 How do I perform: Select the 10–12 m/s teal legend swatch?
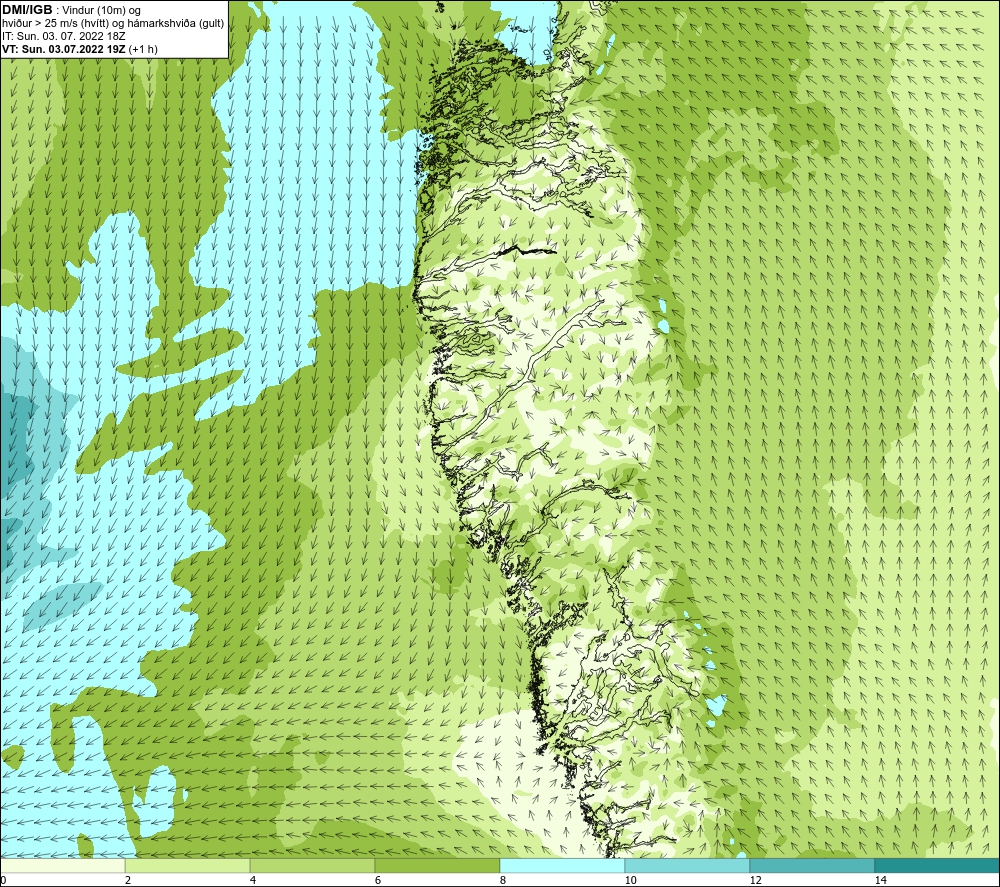click(687, 865)
